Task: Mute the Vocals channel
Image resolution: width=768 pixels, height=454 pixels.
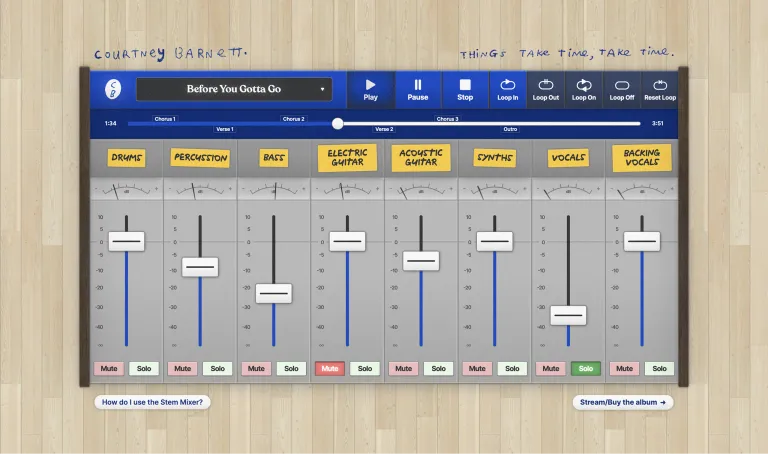Action: [551, 368]
